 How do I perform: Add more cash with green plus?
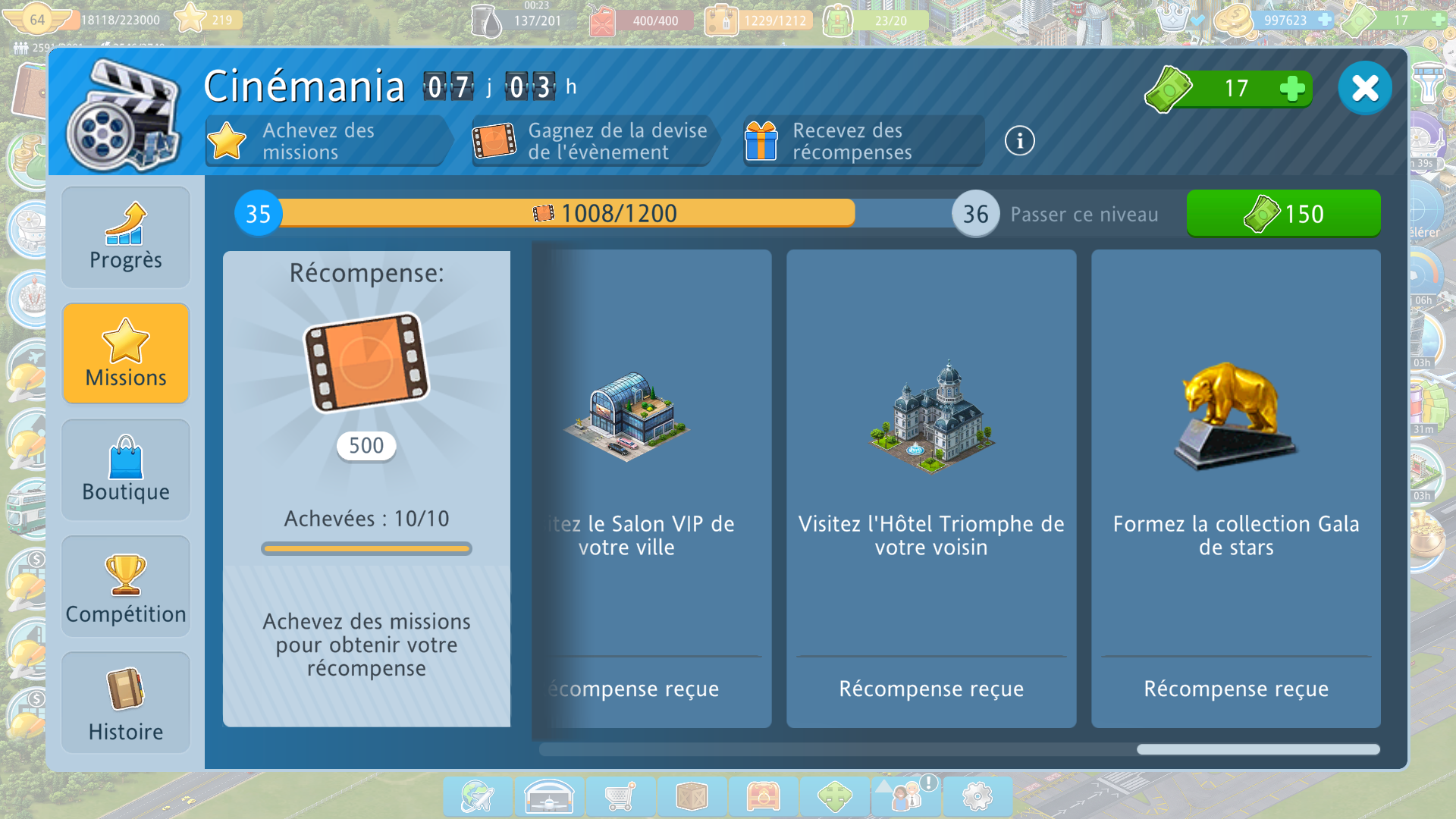point(1292,89)
